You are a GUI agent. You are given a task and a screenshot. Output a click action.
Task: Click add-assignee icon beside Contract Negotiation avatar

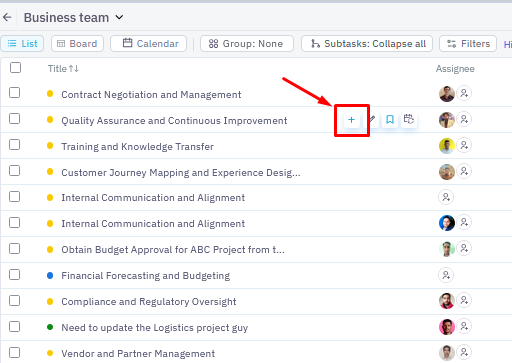point(464,93)
